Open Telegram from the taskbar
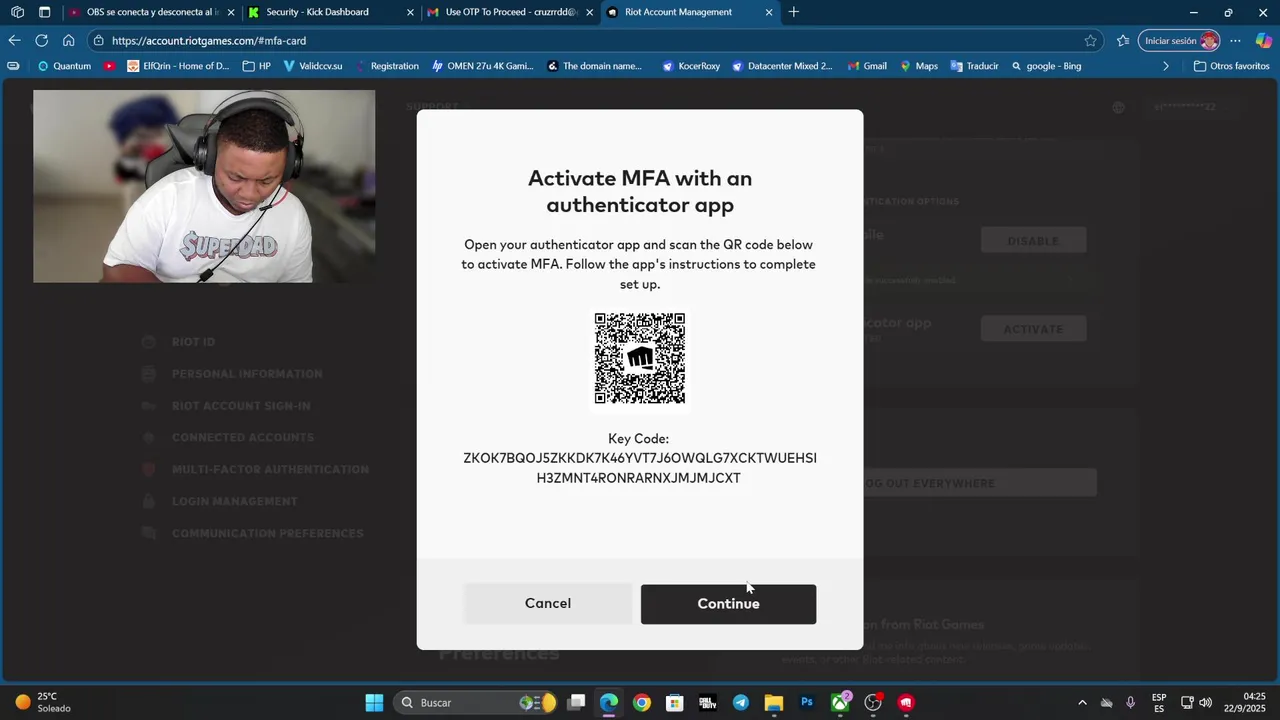 tap(741, 703)
